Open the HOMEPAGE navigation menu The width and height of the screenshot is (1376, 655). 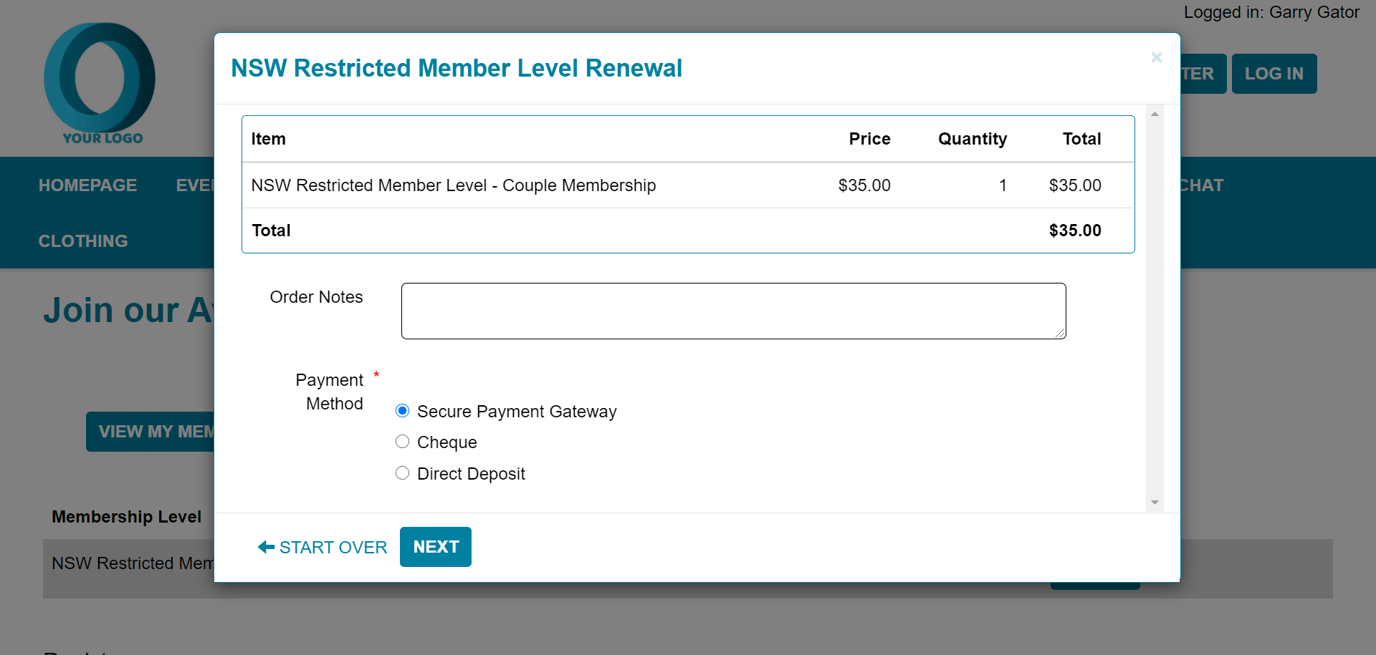click(x=87, y=185)
